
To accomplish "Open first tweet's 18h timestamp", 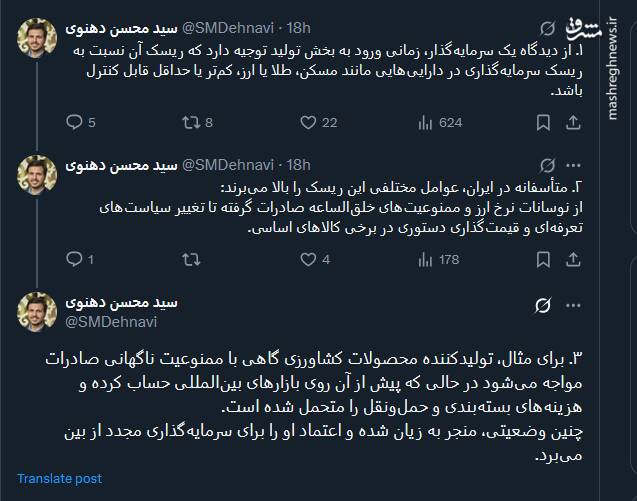I will [x=298, y=27].
